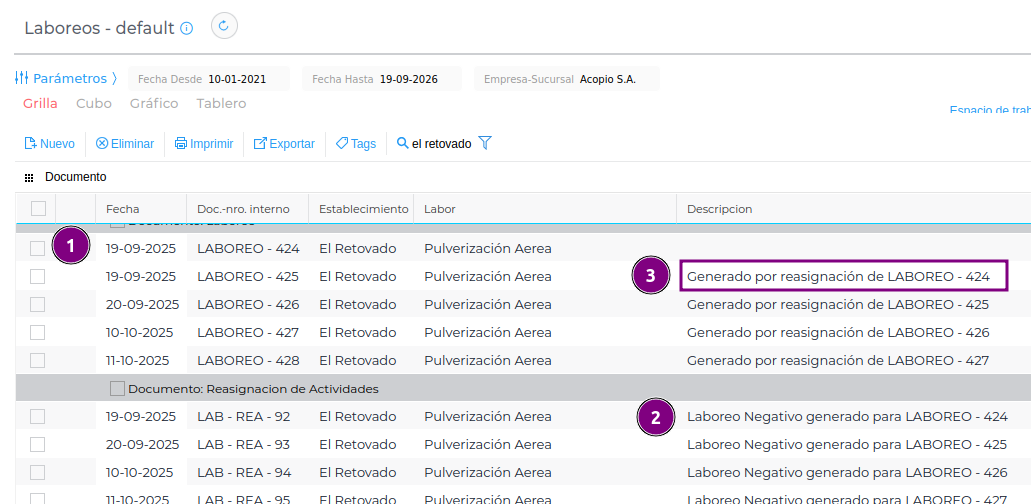Sort by the Labor column header

coord(440,209)
